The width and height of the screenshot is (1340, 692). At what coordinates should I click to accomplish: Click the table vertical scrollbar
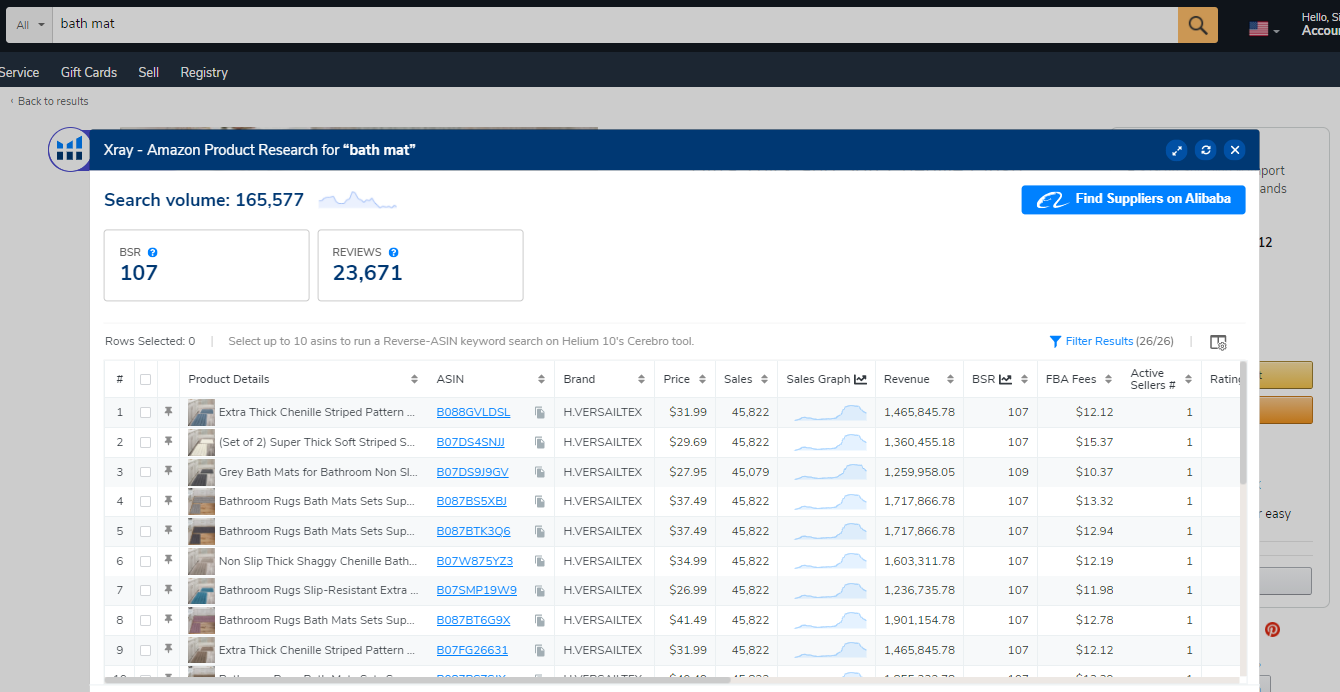(1244, 424)
